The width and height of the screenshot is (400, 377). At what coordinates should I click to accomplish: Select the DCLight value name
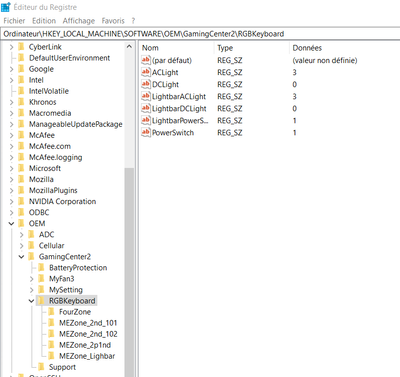coord(165,85)
